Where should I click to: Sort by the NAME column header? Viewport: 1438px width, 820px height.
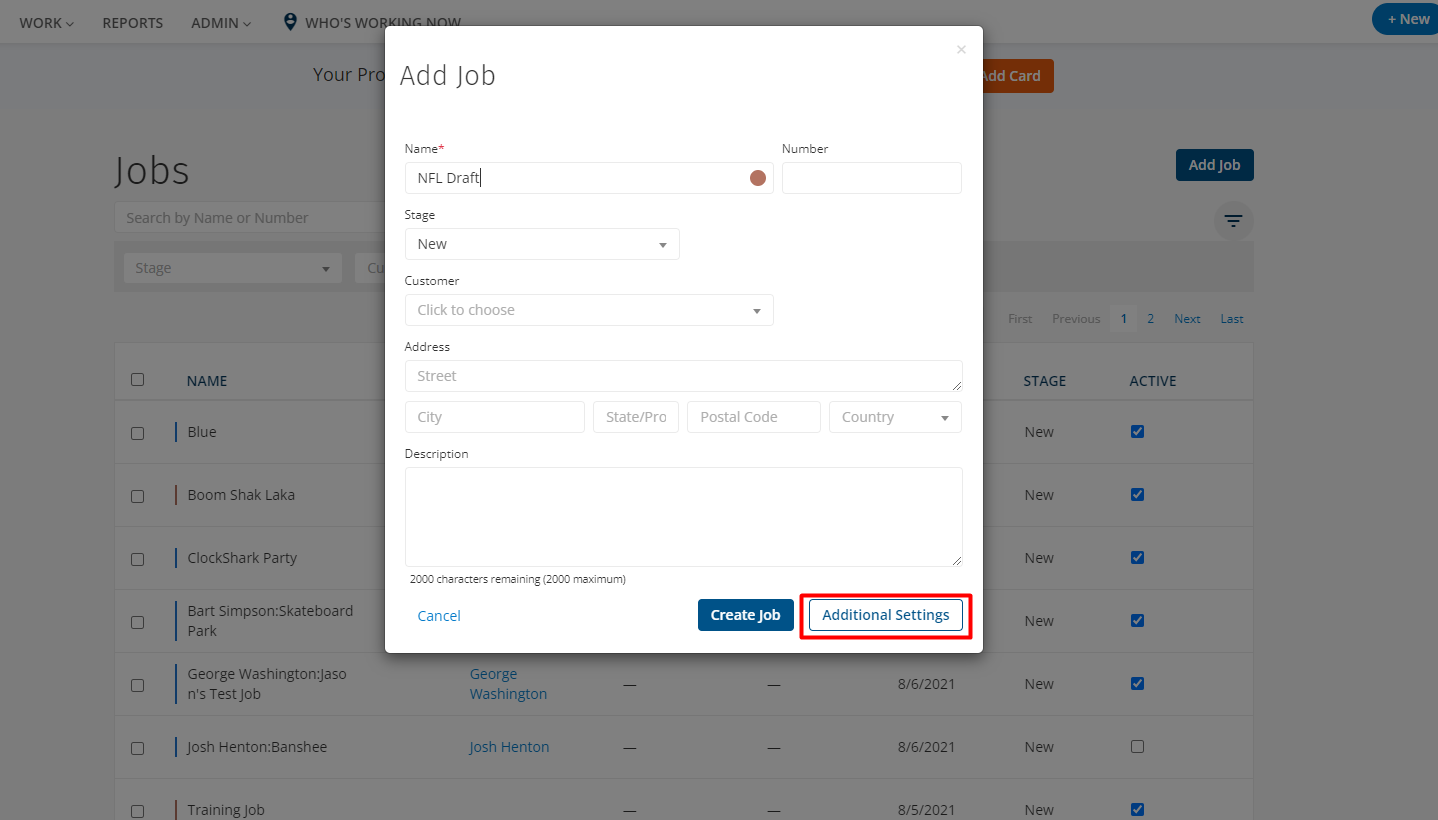[x=207, y=381]
